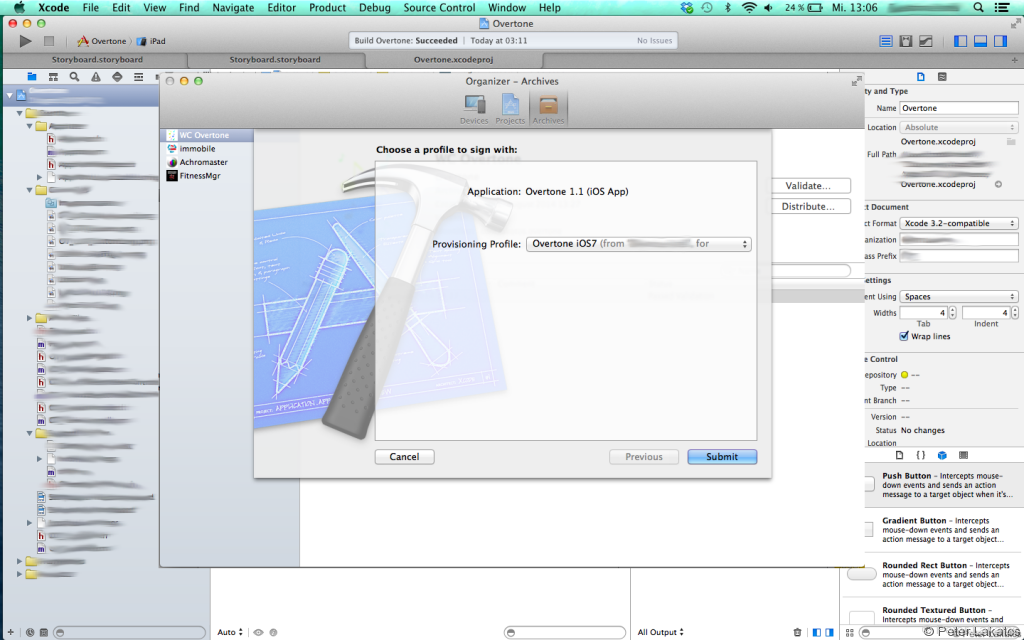Open the Location Absolute dropdown

tap(959, 127)
